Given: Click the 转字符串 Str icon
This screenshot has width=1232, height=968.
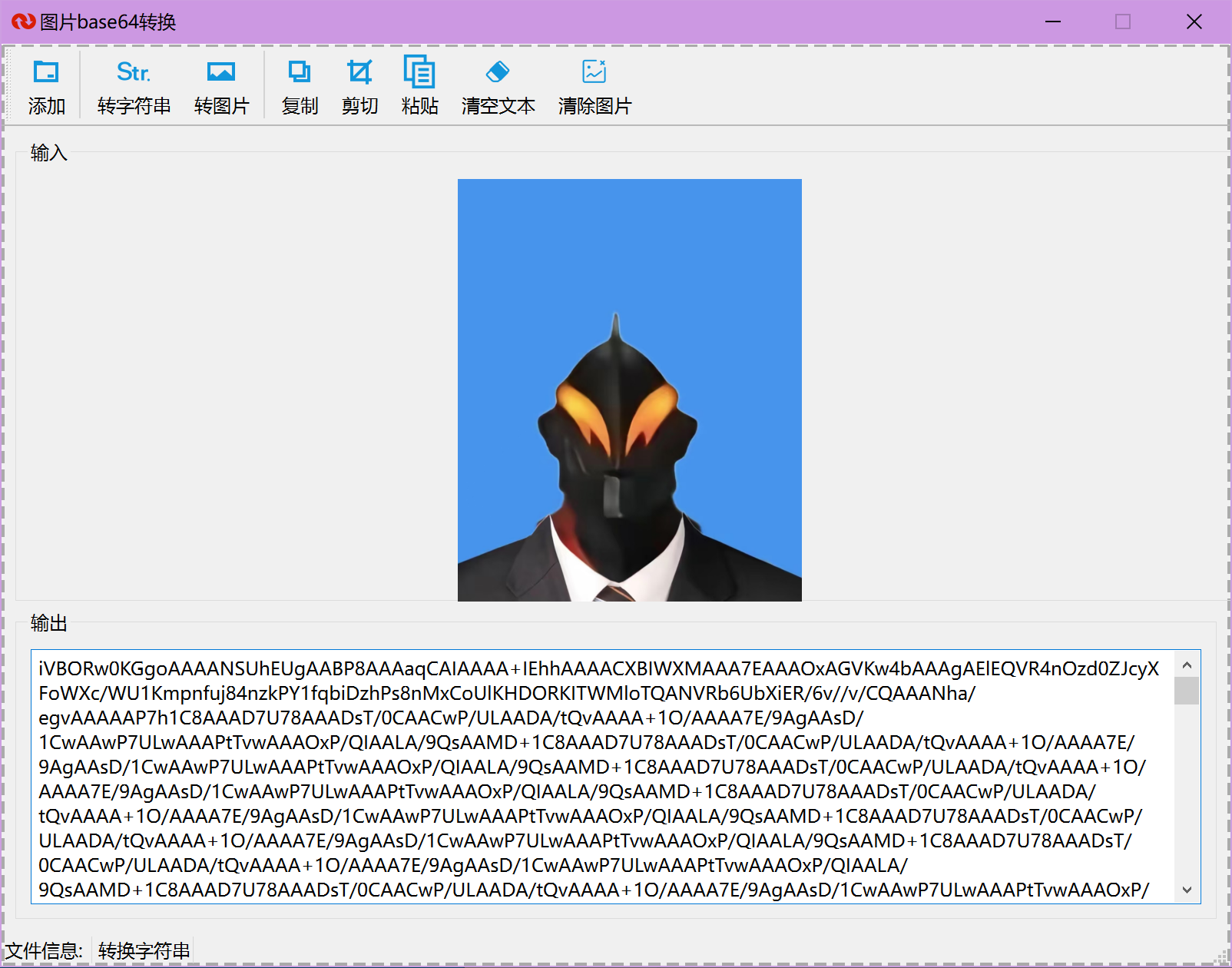Looking at the screenshot, I should click(134, 72).
